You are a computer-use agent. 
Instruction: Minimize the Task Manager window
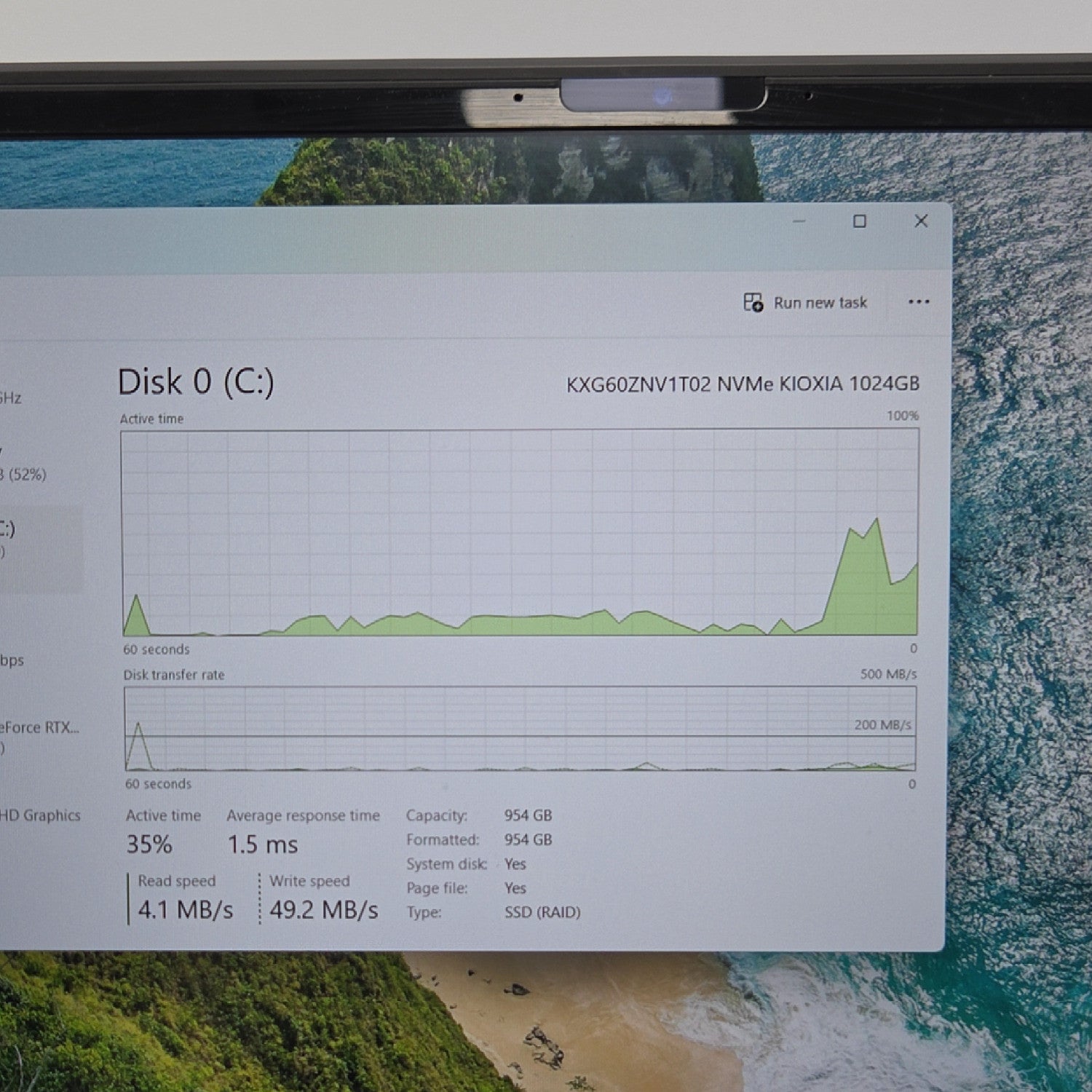tap(799, 221)
